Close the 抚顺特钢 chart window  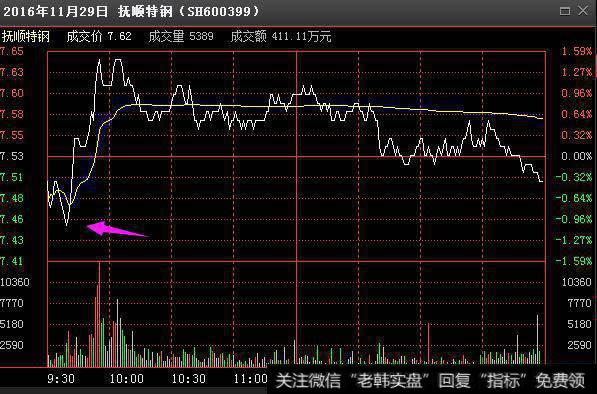[x=583, y=11]
